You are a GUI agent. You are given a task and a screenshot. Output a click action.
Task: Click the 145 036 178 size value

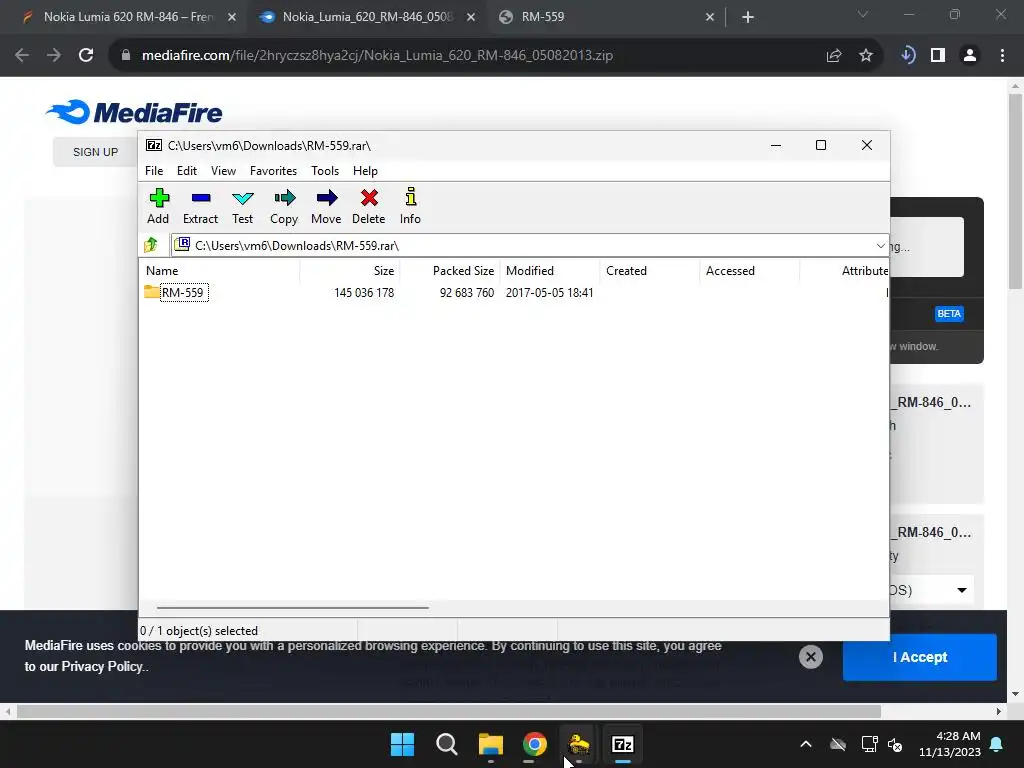click(364, 293)
